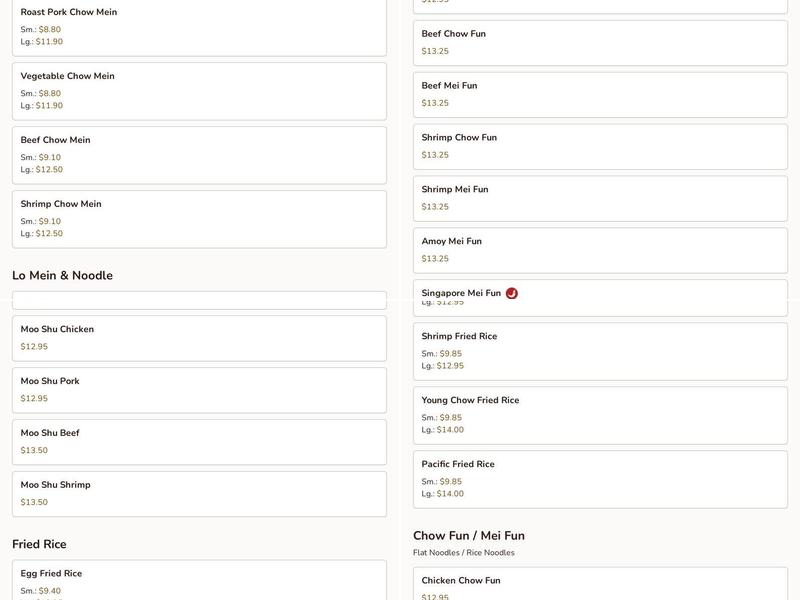
Task: Select Shrimp Fried Rice menu card
Action: pos(600,351)
